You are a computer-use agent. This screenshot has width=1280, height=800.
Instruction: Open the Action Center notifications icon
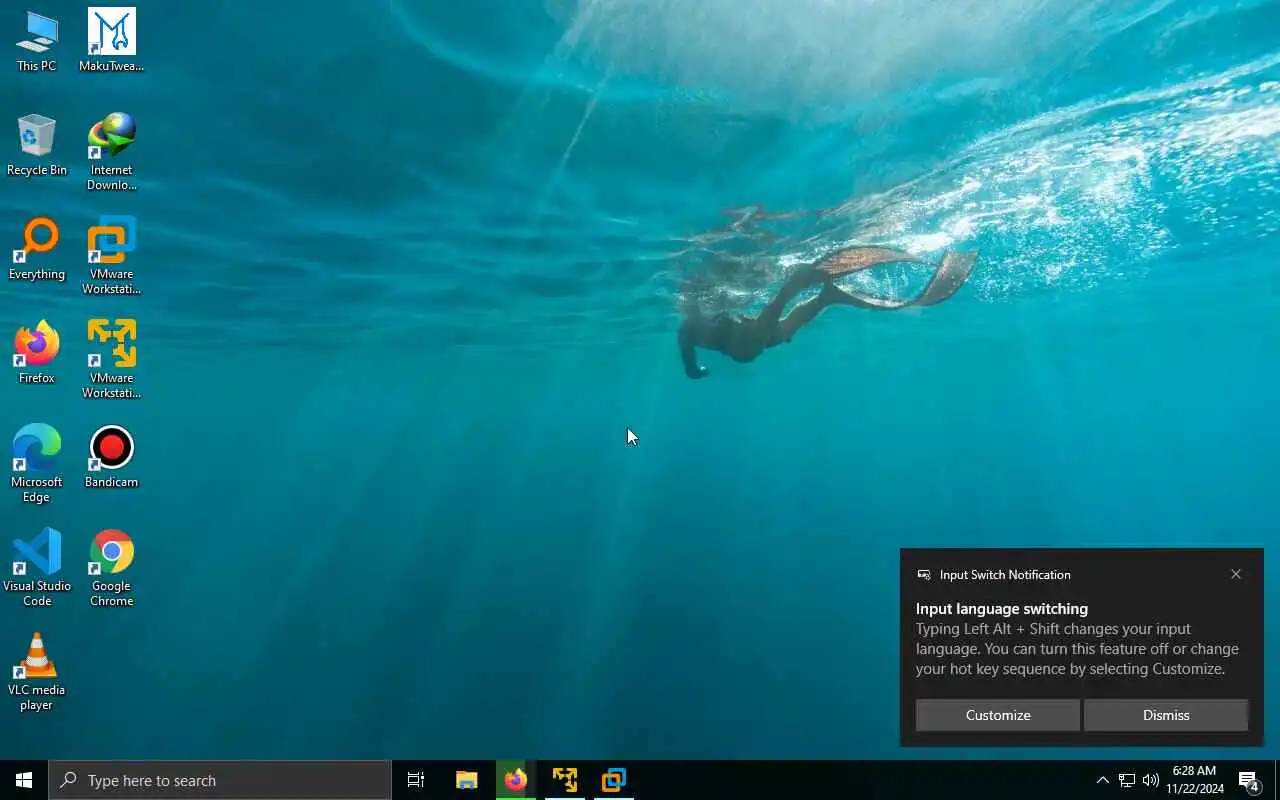[1249, 781]
